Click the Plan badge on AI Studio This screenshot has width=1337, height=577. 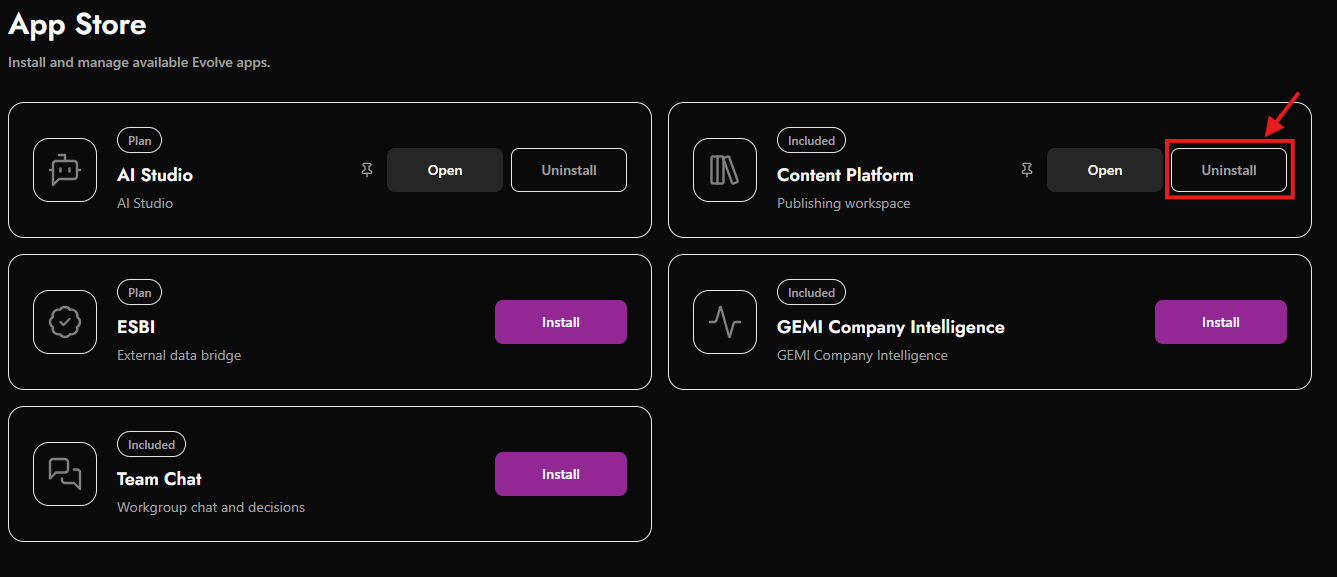[x=140, y=141]
